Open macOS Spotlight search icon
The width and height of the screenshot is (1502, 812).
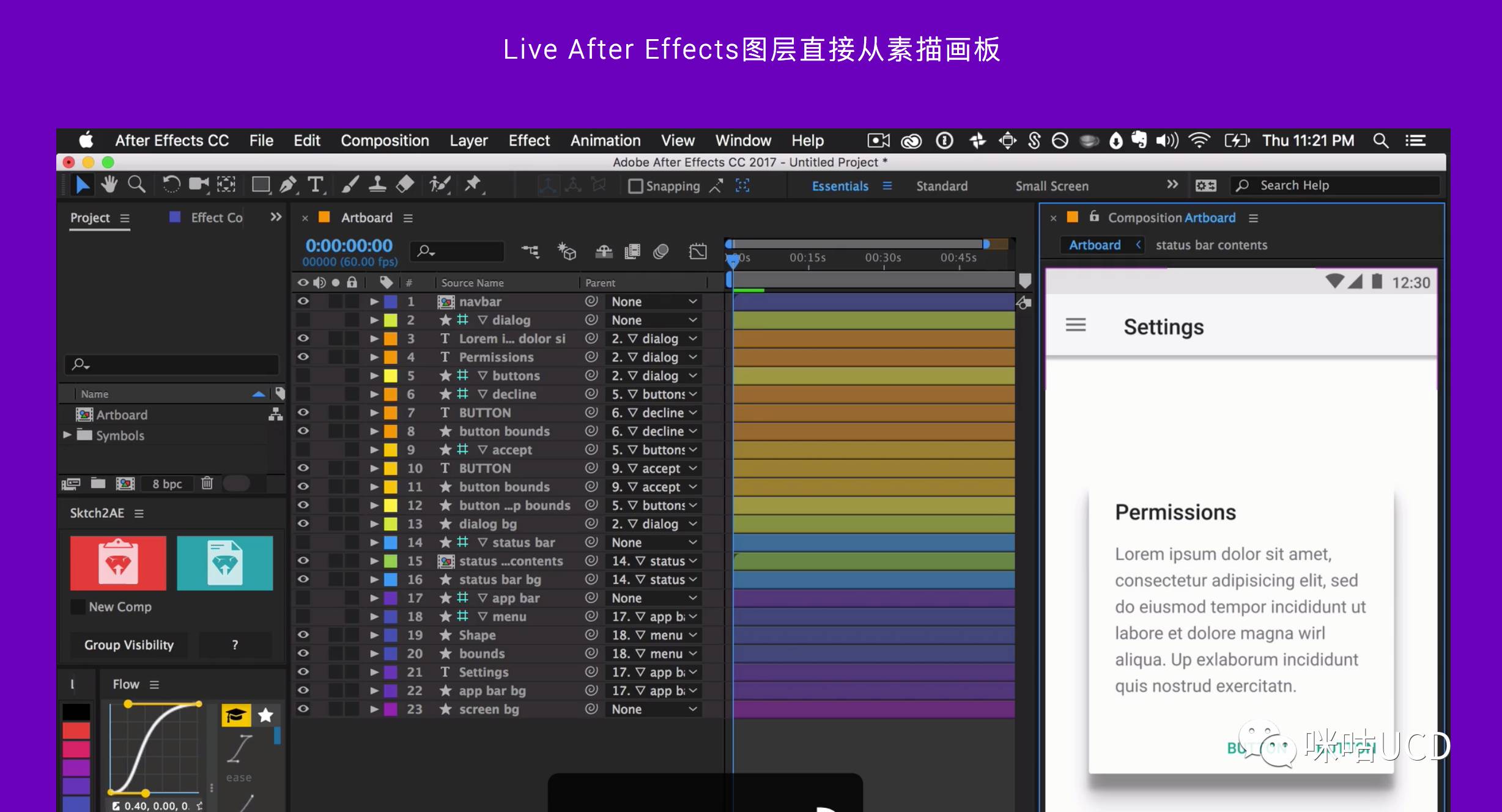pyautogui.click(x=1380, y=141)
